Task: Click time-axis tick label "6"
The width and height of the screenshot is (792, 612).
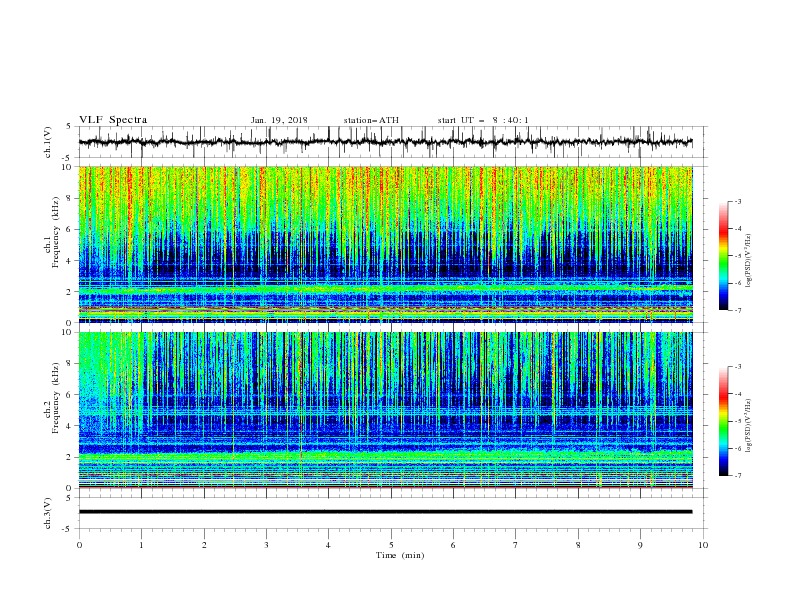Action: [x=453, y=545]
